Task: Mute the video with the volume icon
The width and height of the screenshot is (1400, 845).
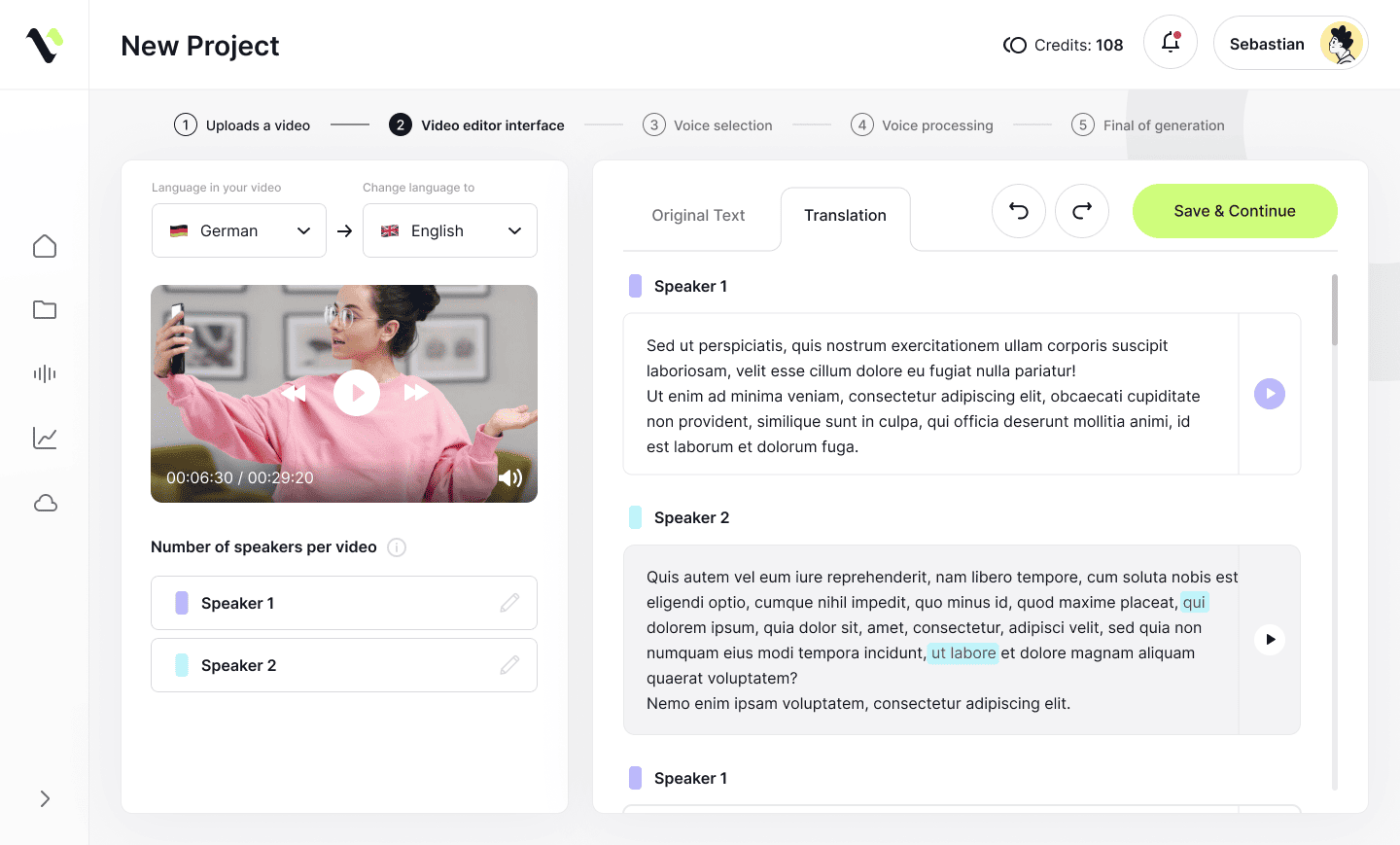Action: 510,477
